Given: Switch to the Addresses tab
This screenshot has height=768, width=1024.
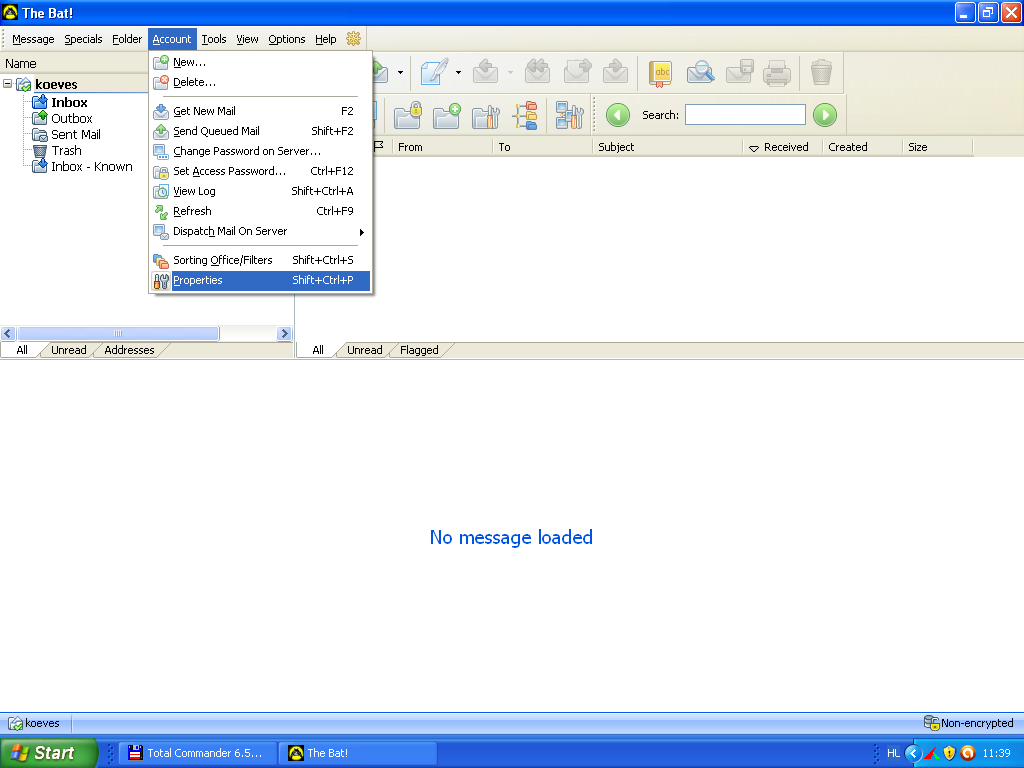Looking at the screenshot, I should (129, 351).
